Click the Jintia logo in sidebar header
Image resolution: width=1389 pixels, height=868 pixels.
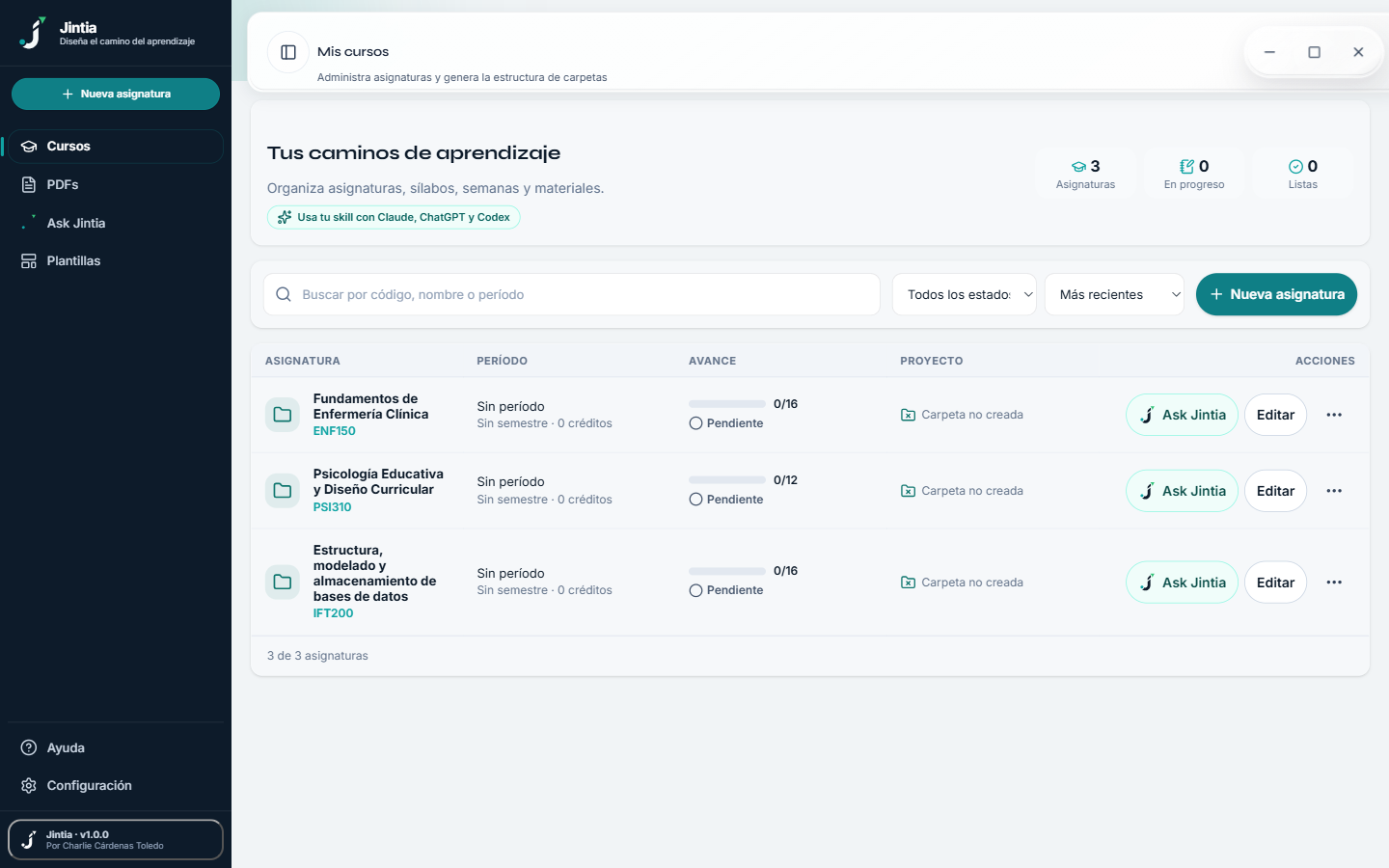click(x=32, y=33)
